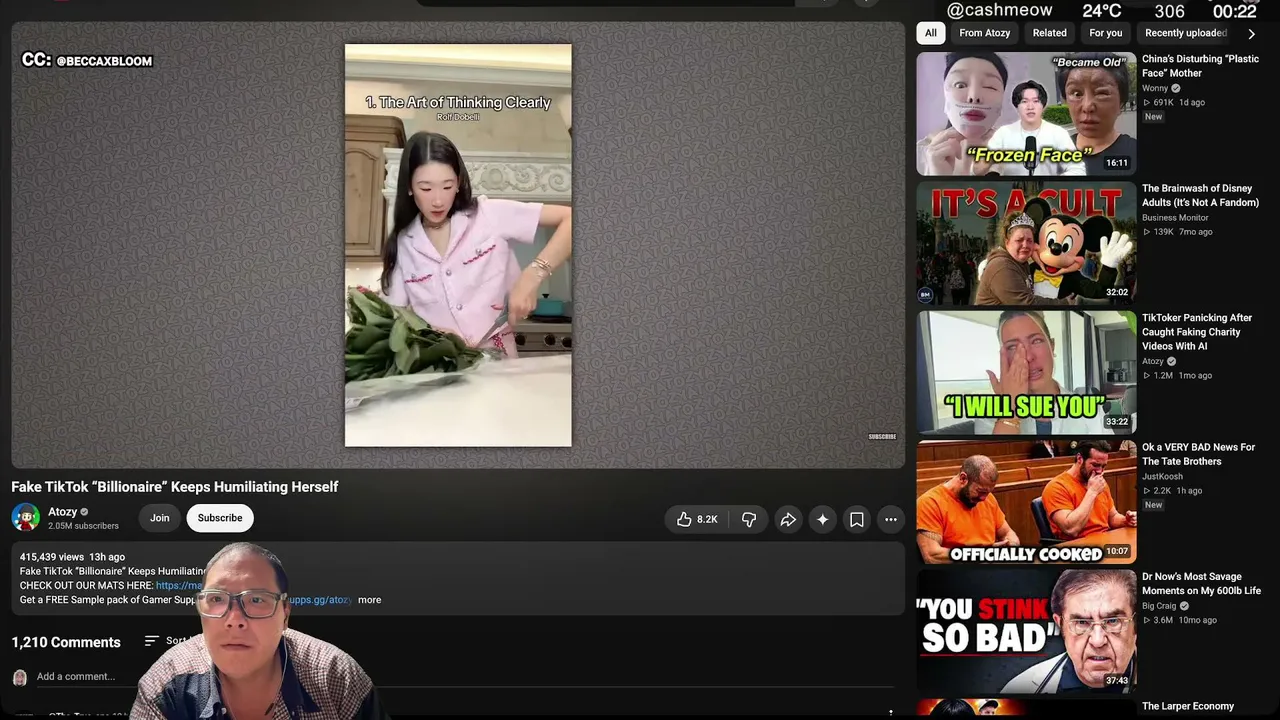Open "China's Disturbing Plastic Face Mother" title

1200,66
